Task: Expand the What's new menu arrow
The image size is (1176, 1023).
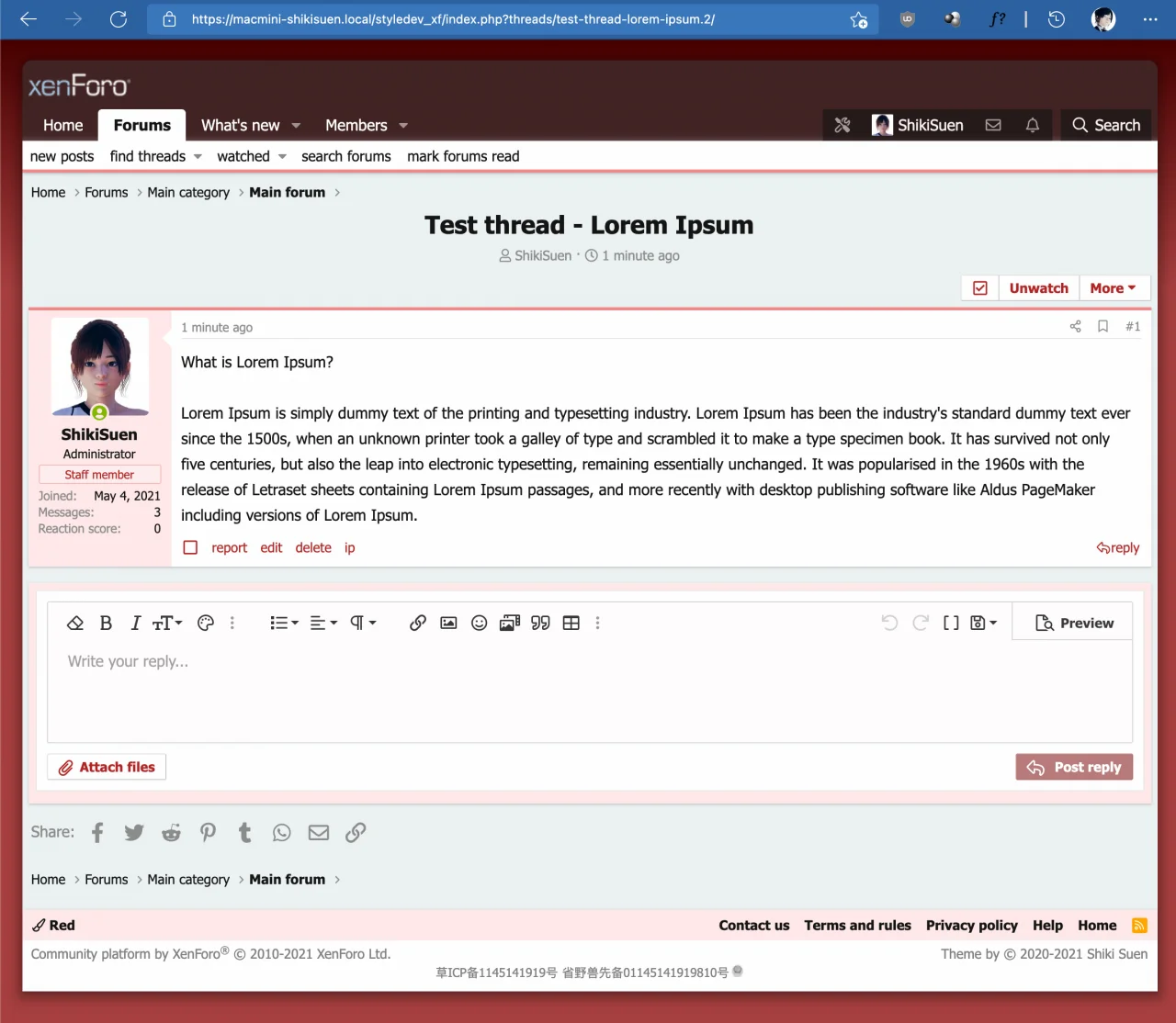Action: pos(297,126)
